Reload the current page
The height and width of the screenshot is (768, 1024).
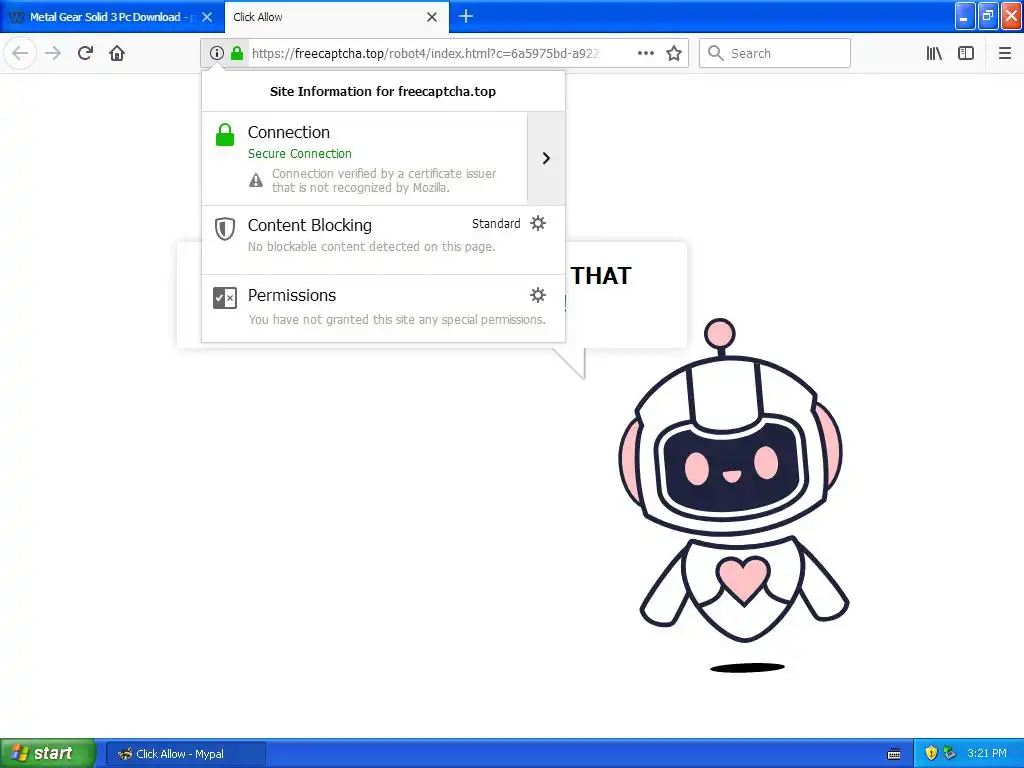click(x=85, y=53)
